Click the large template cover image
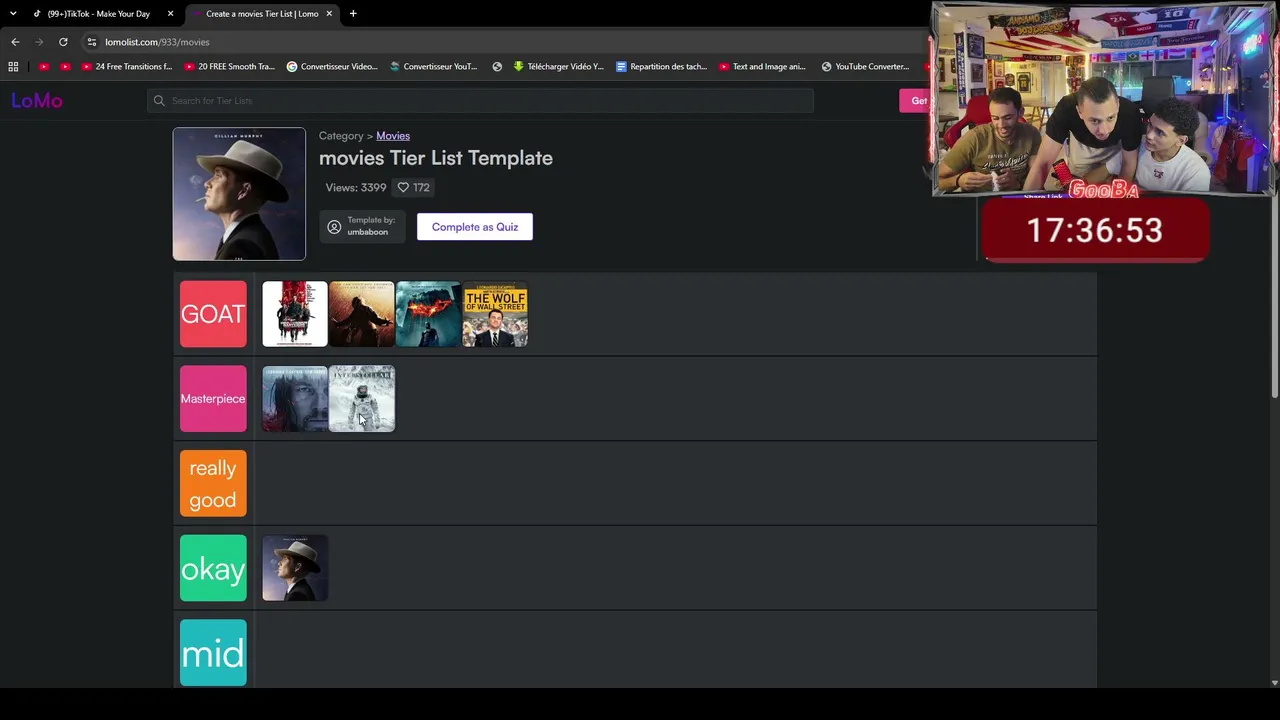The width and height of the screenshot is (1280, 720). (x=239, y=194)
